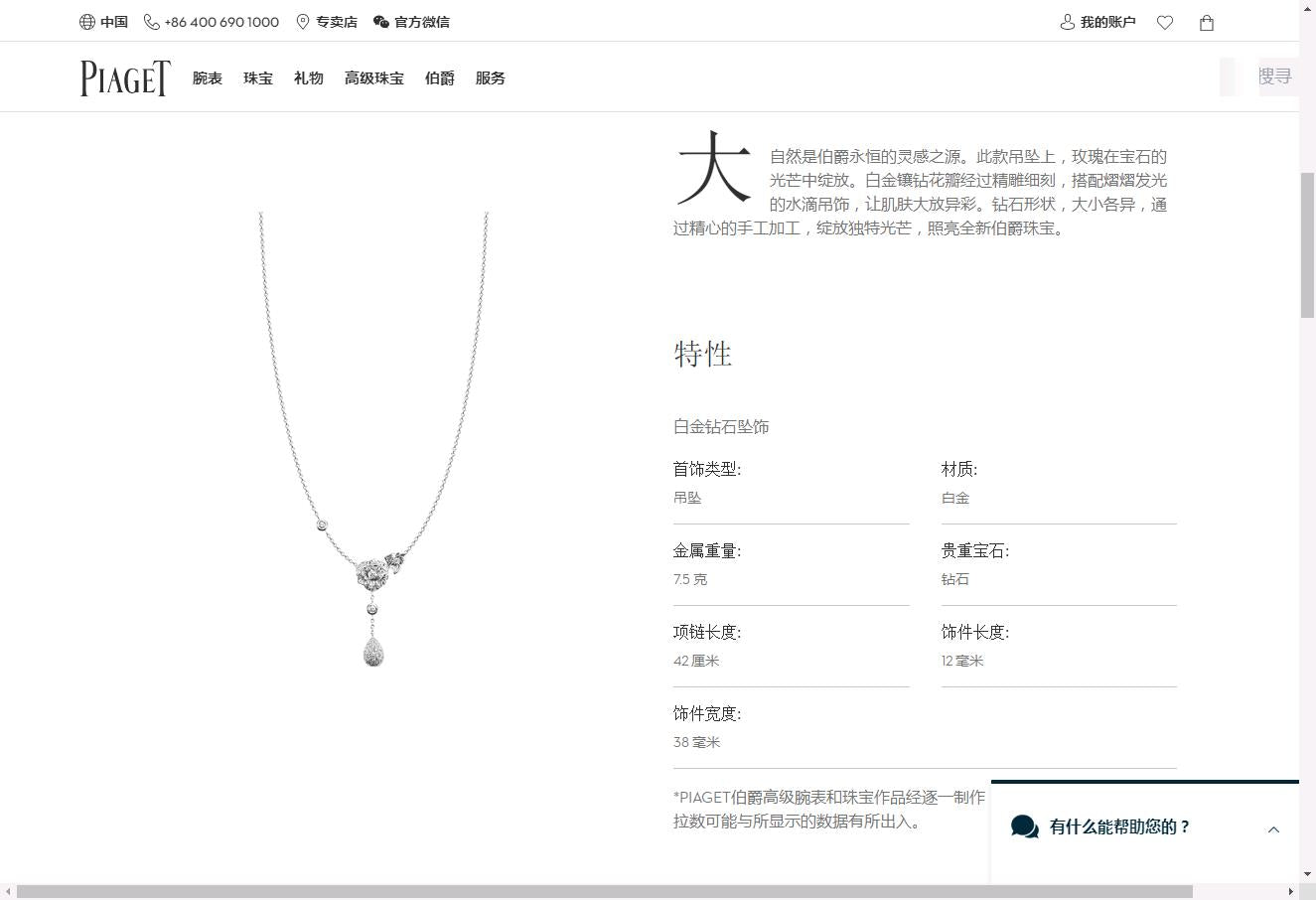The width and height of the screenshot is (1316, 900).
Task: Click the 我的账户 link
Action: pos(1107,22)
